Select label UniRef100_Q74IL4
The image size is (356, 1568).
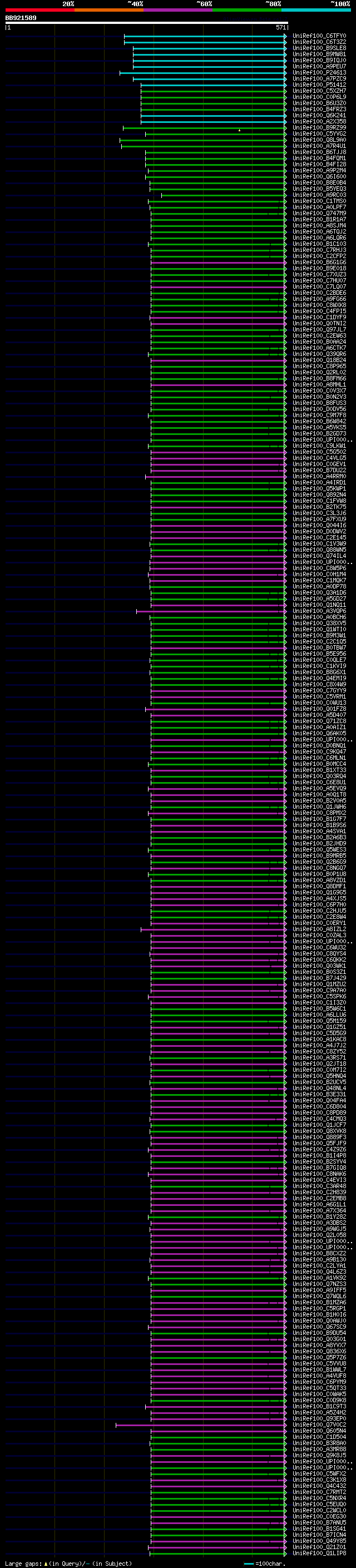click(x=319, y=556)
